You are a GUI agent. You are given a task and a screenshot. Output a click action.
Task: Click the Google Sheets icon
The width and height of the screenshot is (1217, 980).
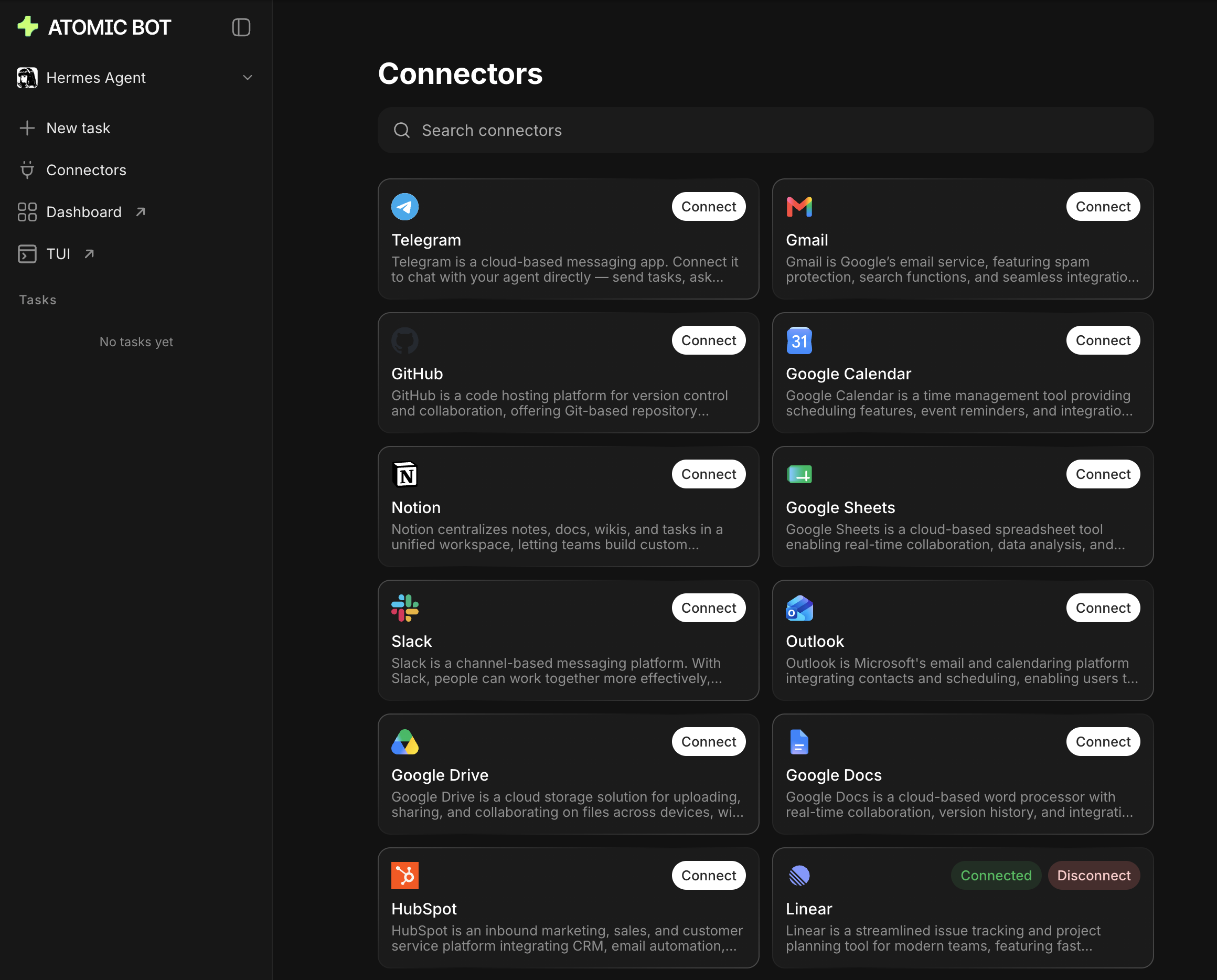pos(799,474)
